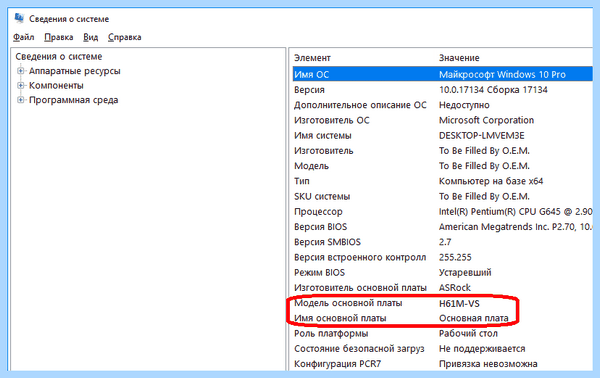Select the Изготовитель ОС row
This screenshot has height=378, width=600.
point(443,120)
